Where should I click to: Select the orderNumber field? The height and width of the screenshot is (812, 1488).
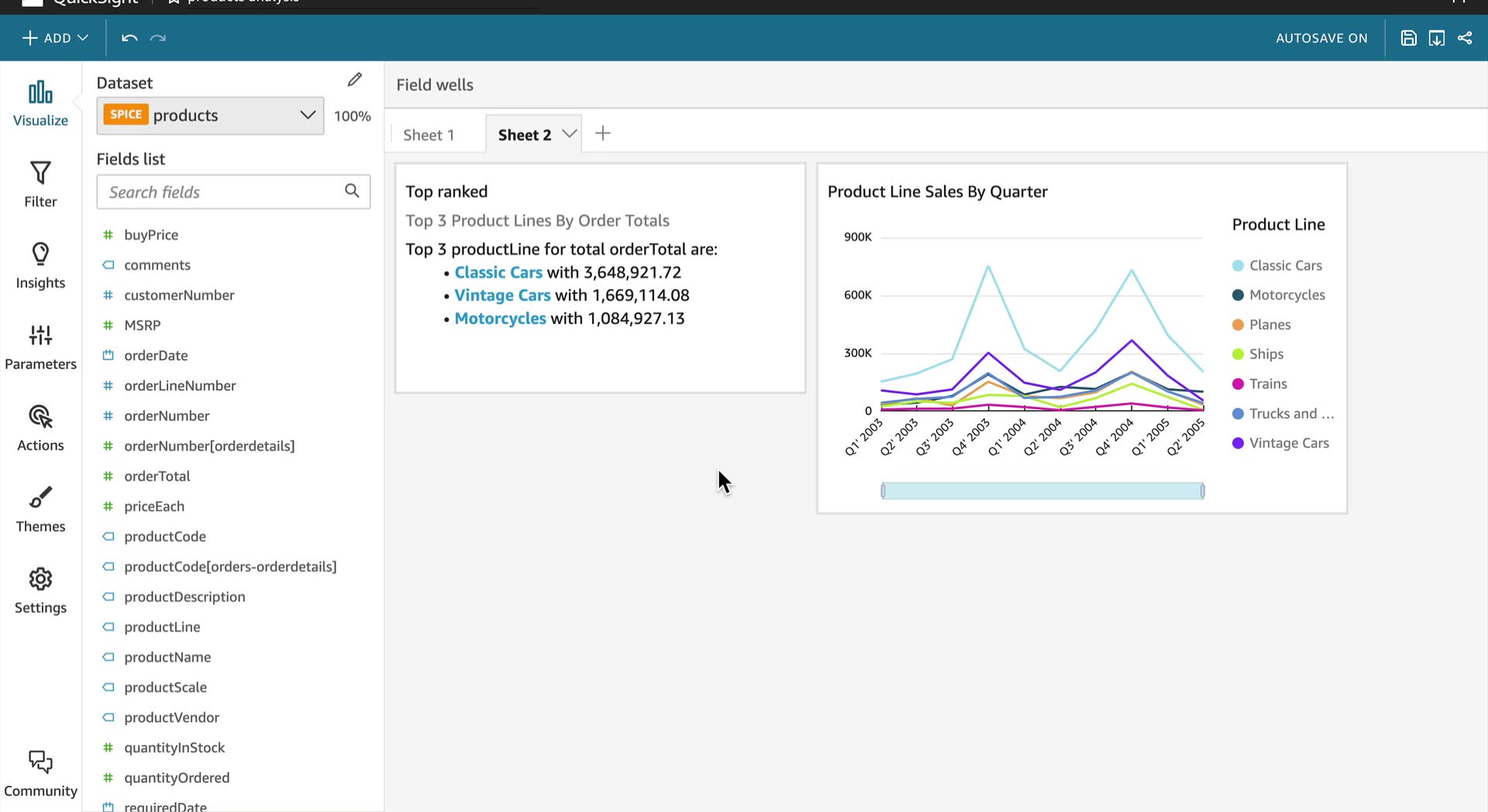point(167,416)
